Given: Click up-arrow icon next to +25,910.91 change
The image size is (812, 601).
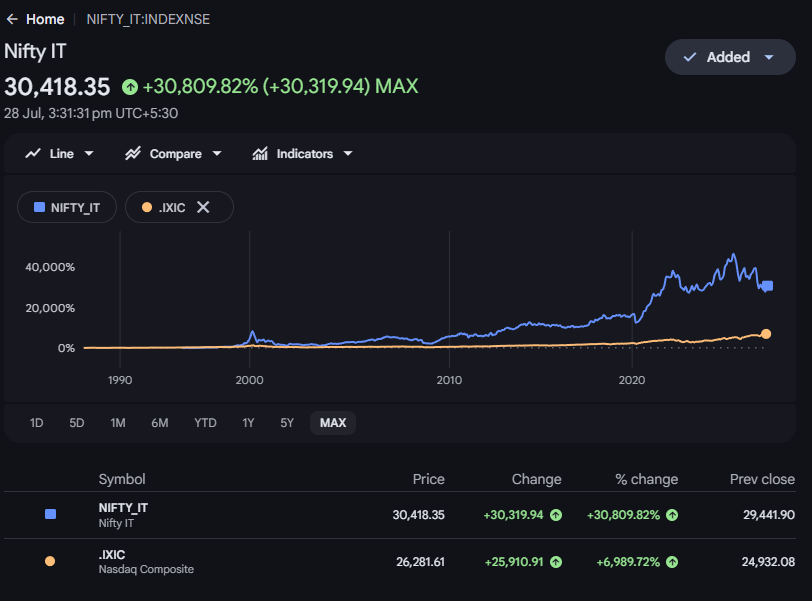Looking at the screenshot, I should [x=556, y=562].
